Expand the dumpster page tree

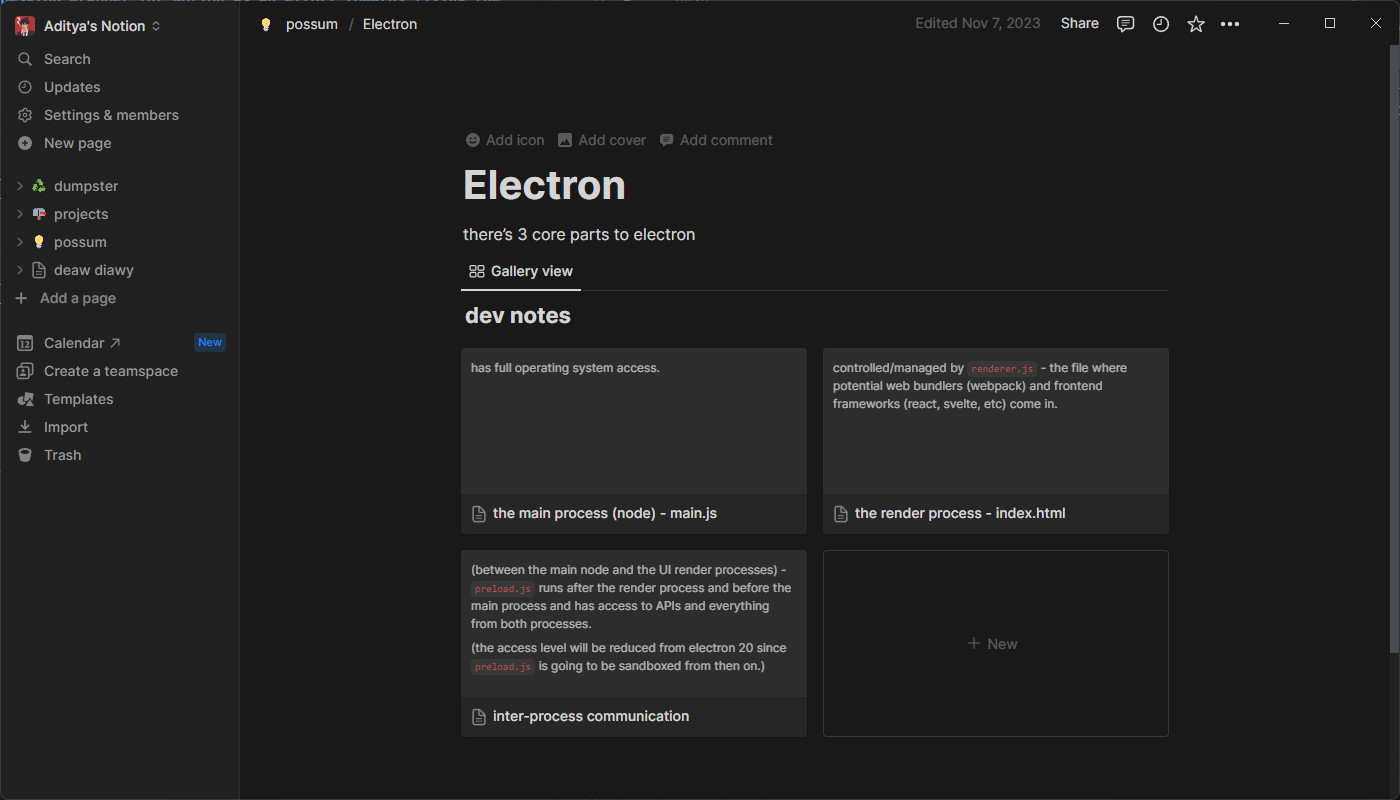click(20, 186)
